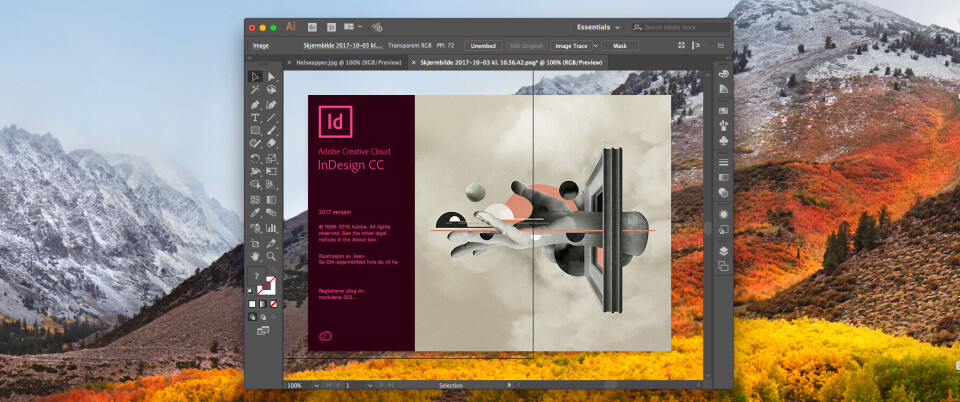Open the Layers panel icon
Viewport: 960px width, 402px height.
[723, 250]
